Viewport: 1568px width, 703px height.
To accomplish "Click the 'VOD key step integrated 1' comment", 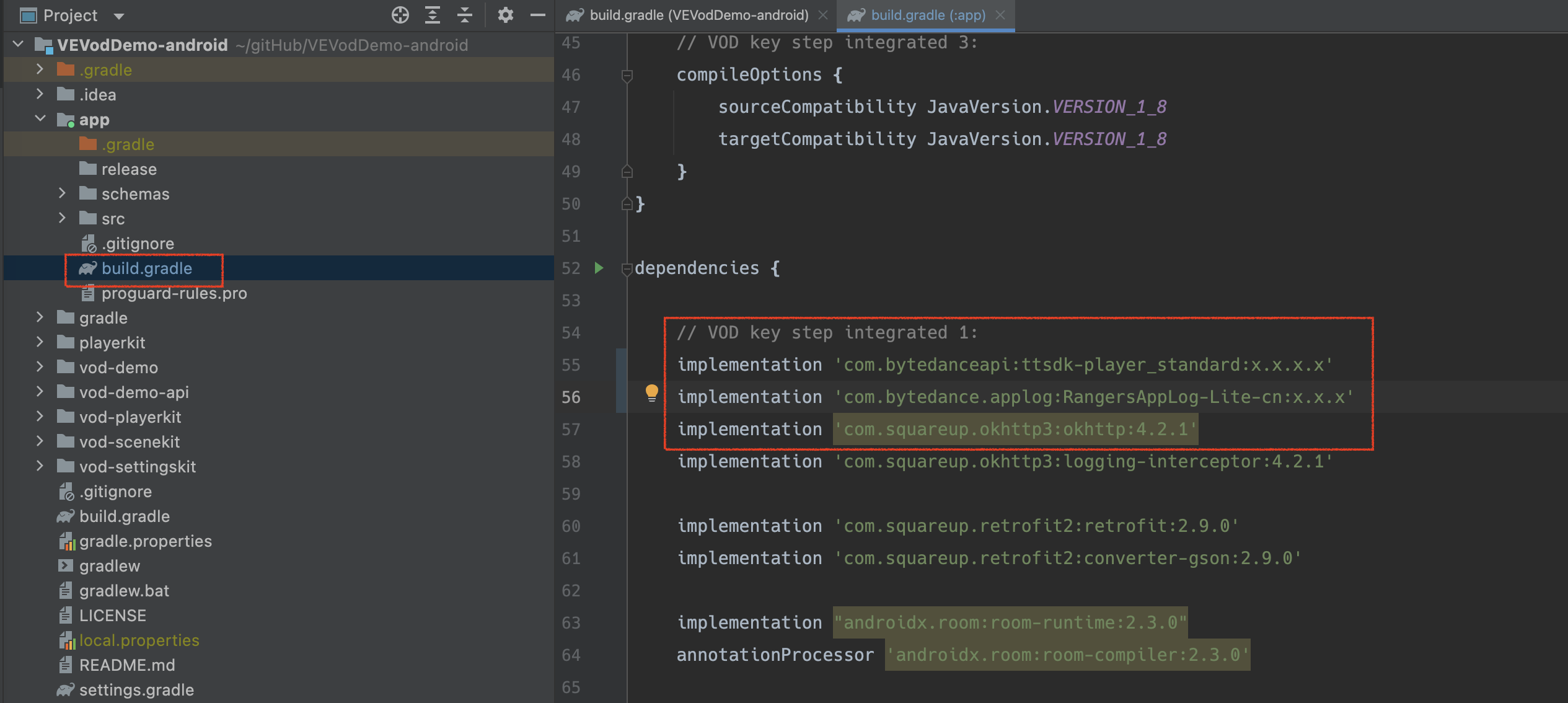I will pyautogui.click(x=827, y=333).
